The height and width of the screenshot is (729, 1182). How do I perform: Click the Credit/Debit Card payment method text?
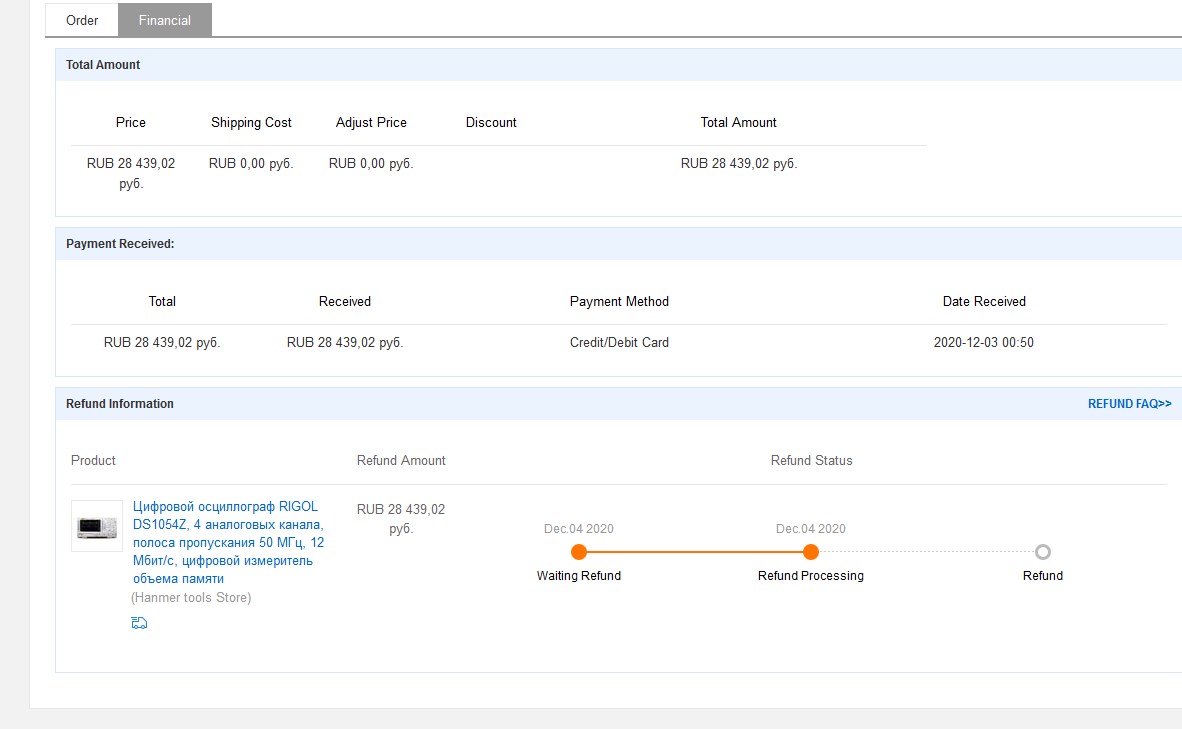point(619,342)
